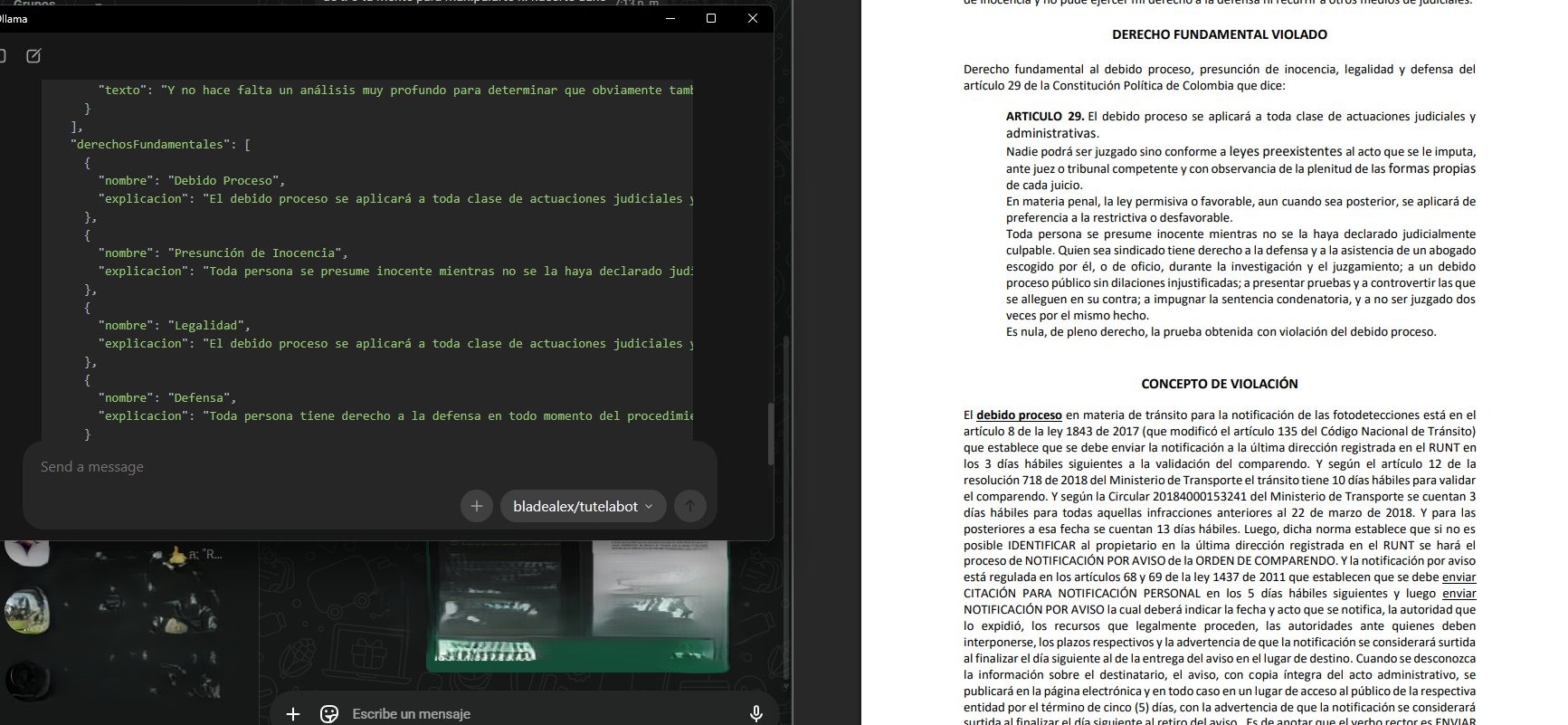Image resolution: width=1568 pixels, height=725 pixels.
Task: Click 'Nadie podrá ser juzgado' line in document
Action: (x=1240, y=152)
